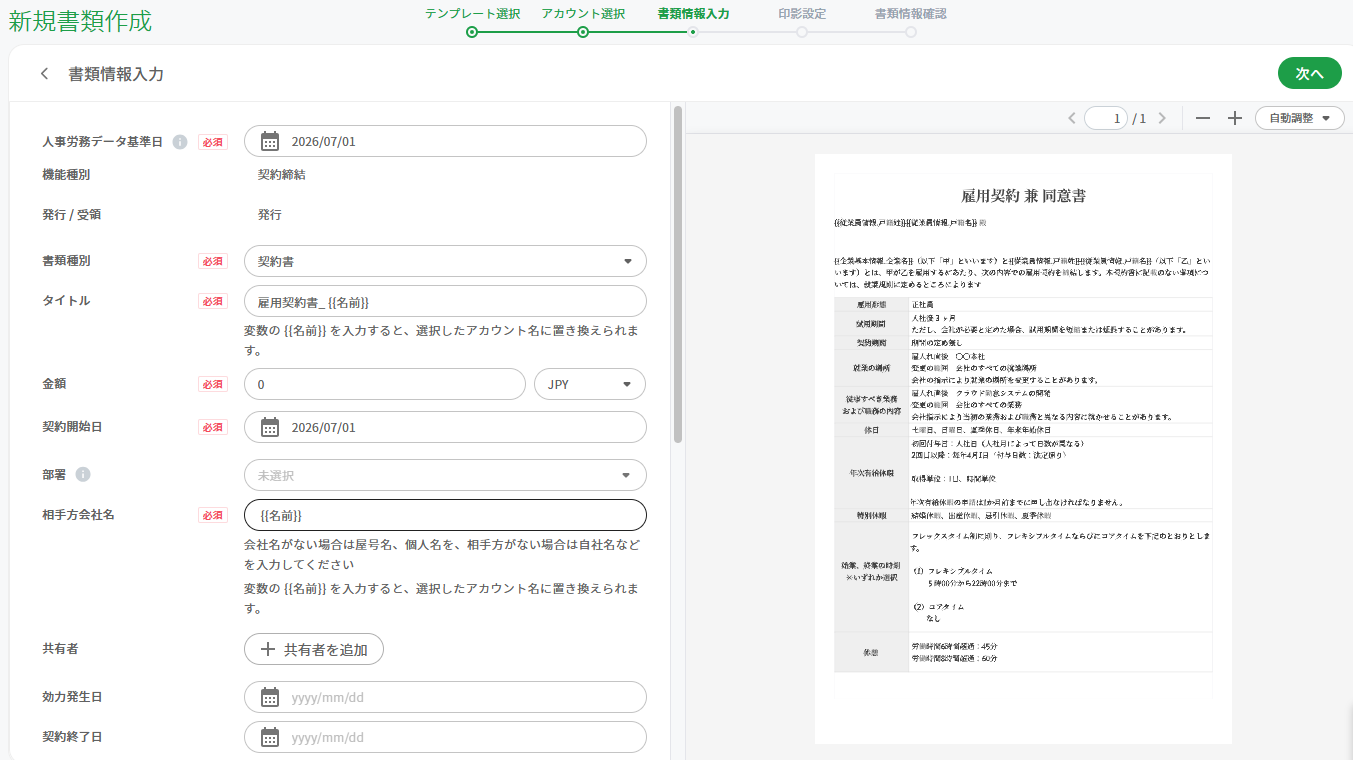Go to アカウント選択 step

tap(583, 21)
